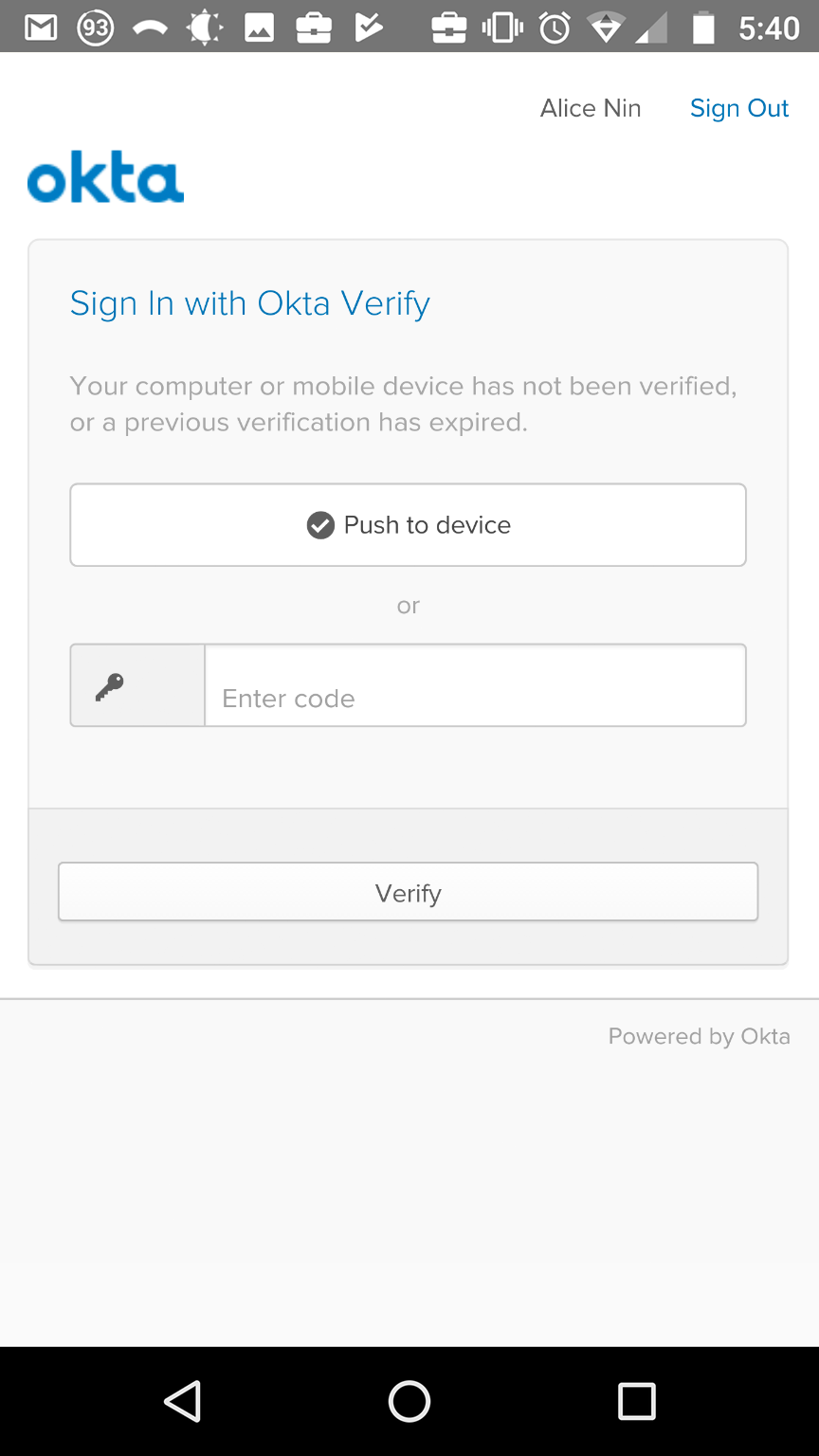Viewport: 819px width, 1456px height.
Task: Tap the battery status icon
Action: pos(703,28)
